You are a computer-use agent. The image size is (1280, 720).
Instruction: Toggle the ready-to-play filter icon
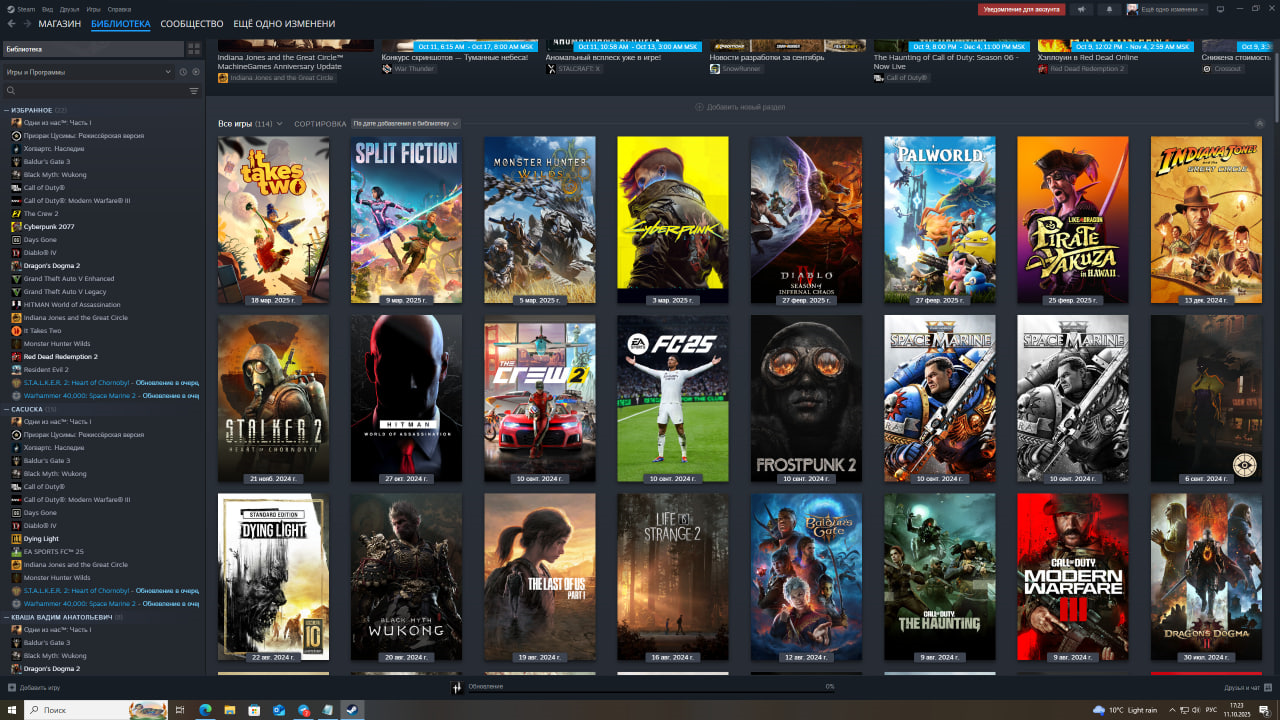pyautogui.click(x=196, y=72)
